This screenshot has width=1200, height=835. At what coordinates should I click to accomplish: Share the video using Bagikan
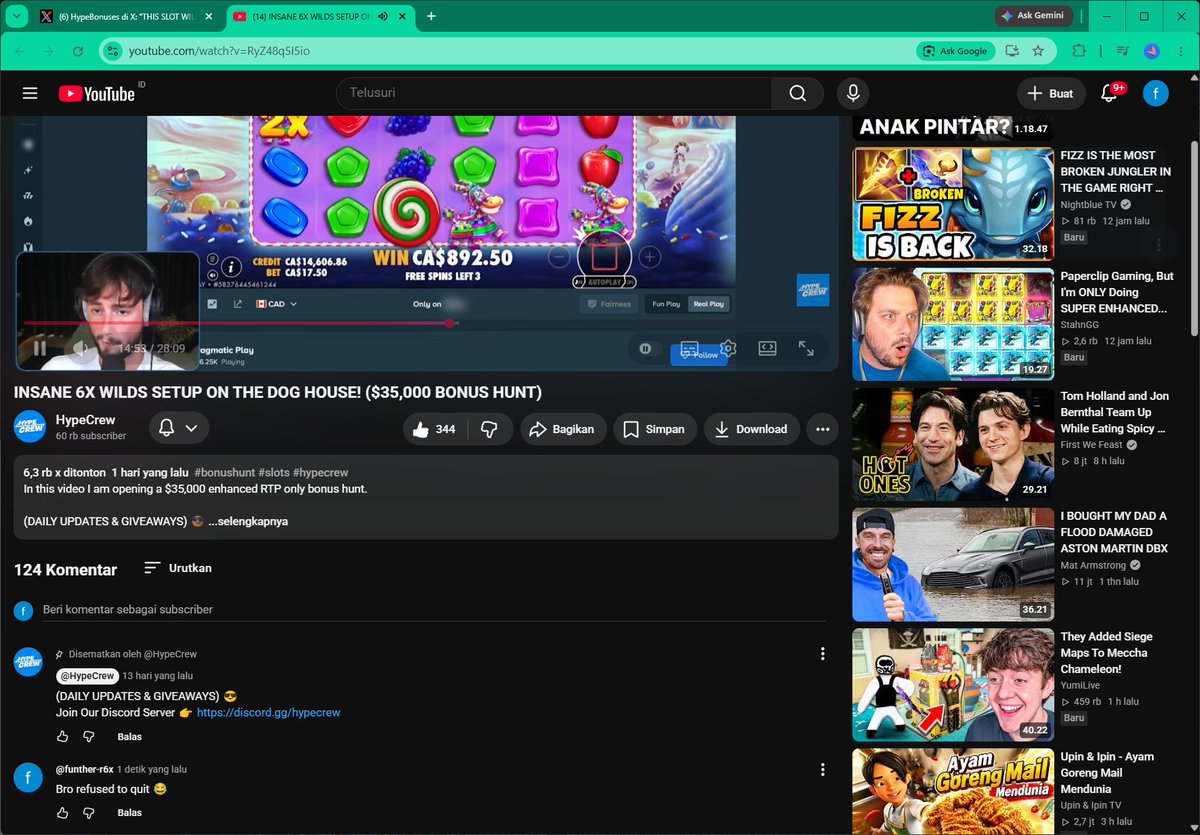pyautogui.click(x=562, y=429)
